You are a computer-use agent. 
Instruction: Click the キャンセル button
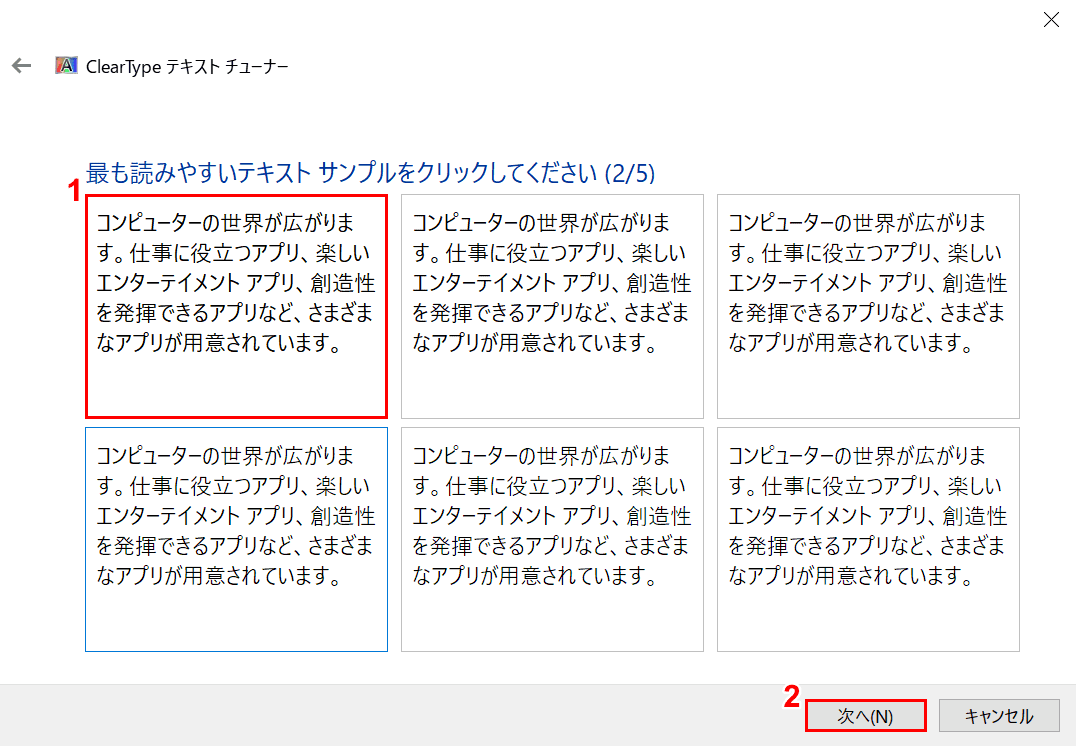[998, 716]
